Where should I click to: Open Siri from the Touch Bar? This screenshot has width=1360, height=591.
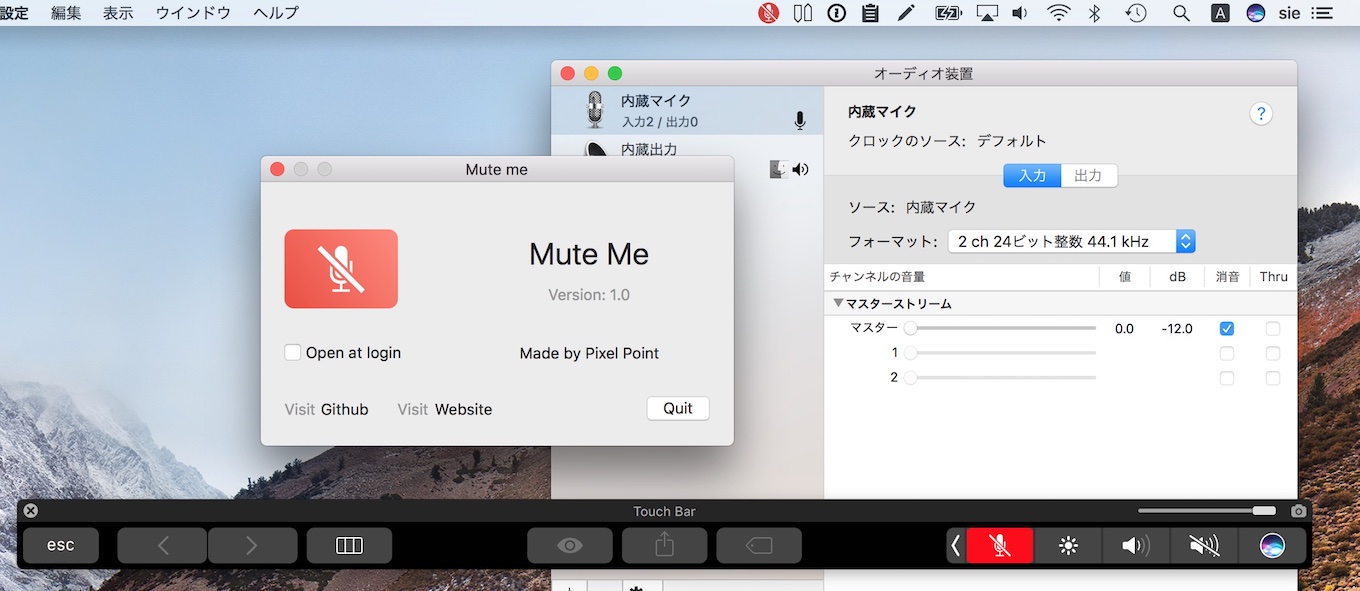[1272, 545]
